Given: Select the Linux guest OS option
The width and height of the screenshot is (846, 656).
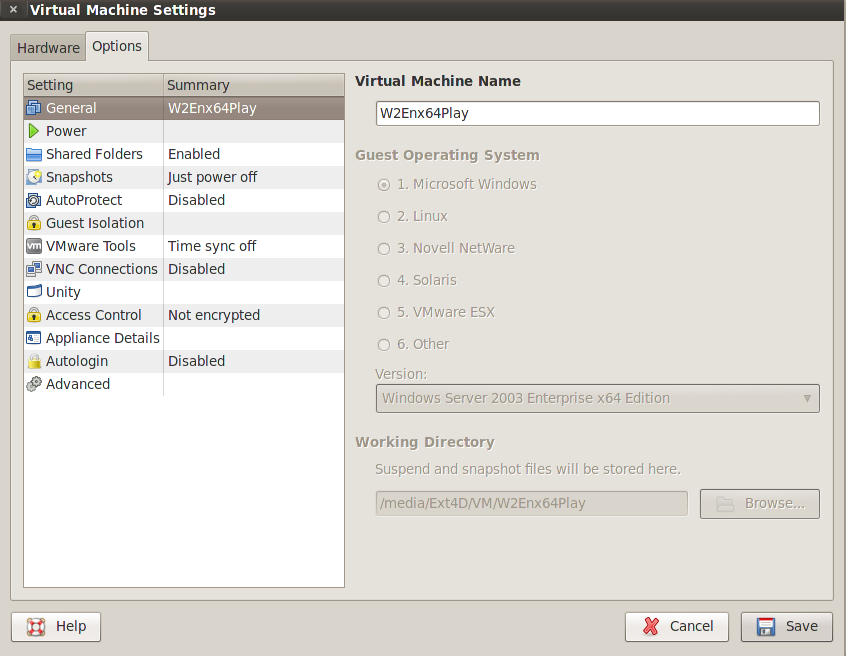Looking at the screenshot, I should (x=384, y=217).
